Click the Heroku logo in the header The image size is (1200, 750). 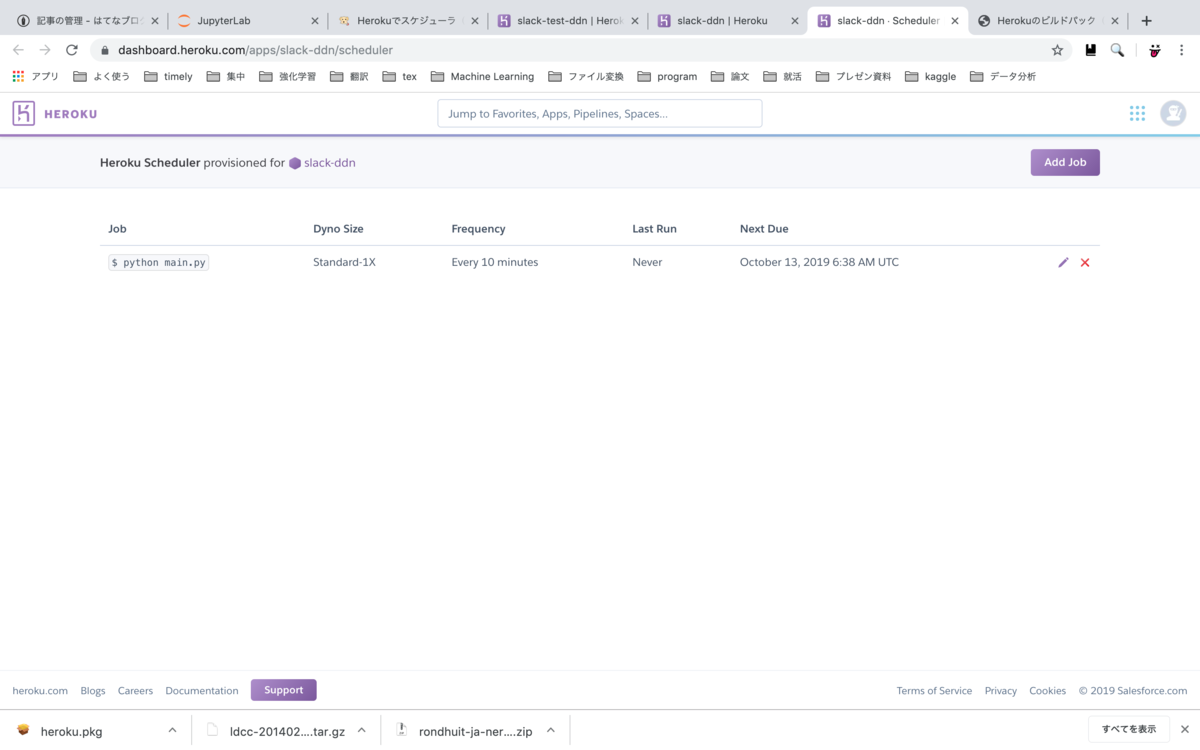point(55,114)
